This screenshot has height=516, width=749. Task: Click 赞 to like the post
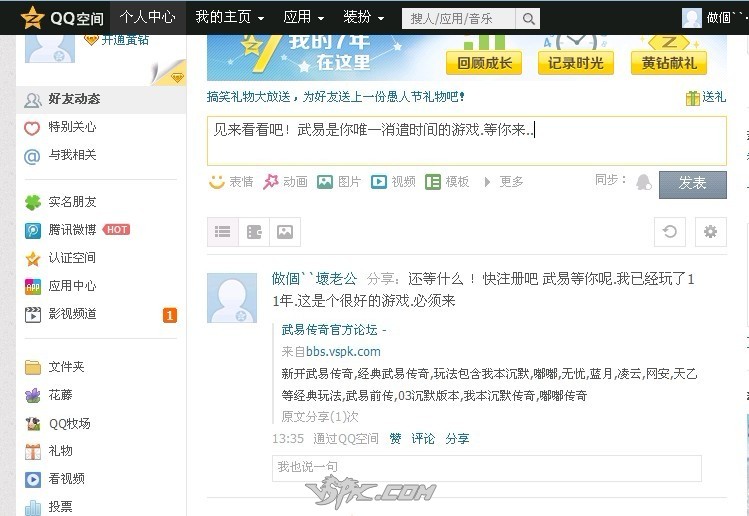(x=395, y=439)
